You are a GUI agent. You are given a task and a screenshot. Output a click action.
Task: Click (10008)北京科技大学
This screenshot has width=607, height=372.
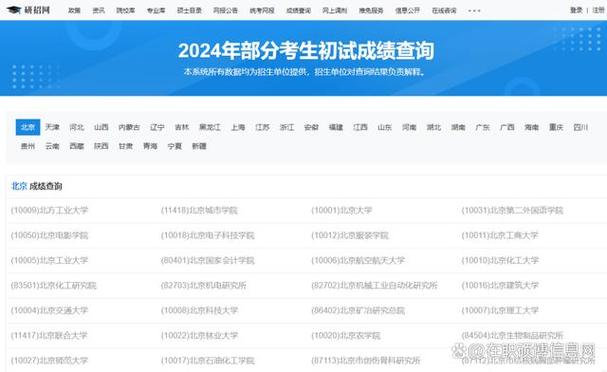199,310
